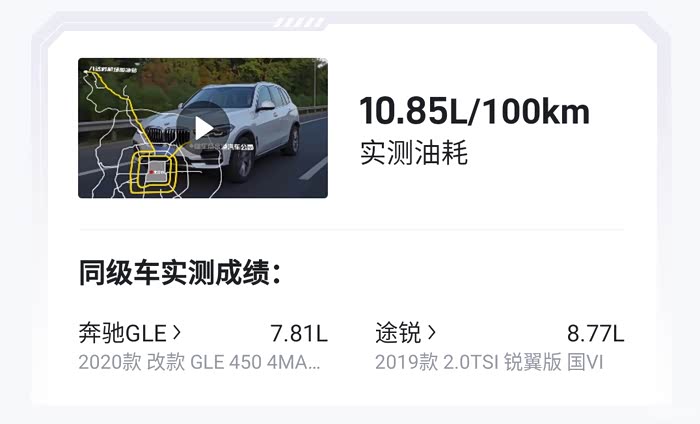Tap the route caption in video's top-left corner
The height and width of the screenshot is (424, 700).
coord(113,69)
